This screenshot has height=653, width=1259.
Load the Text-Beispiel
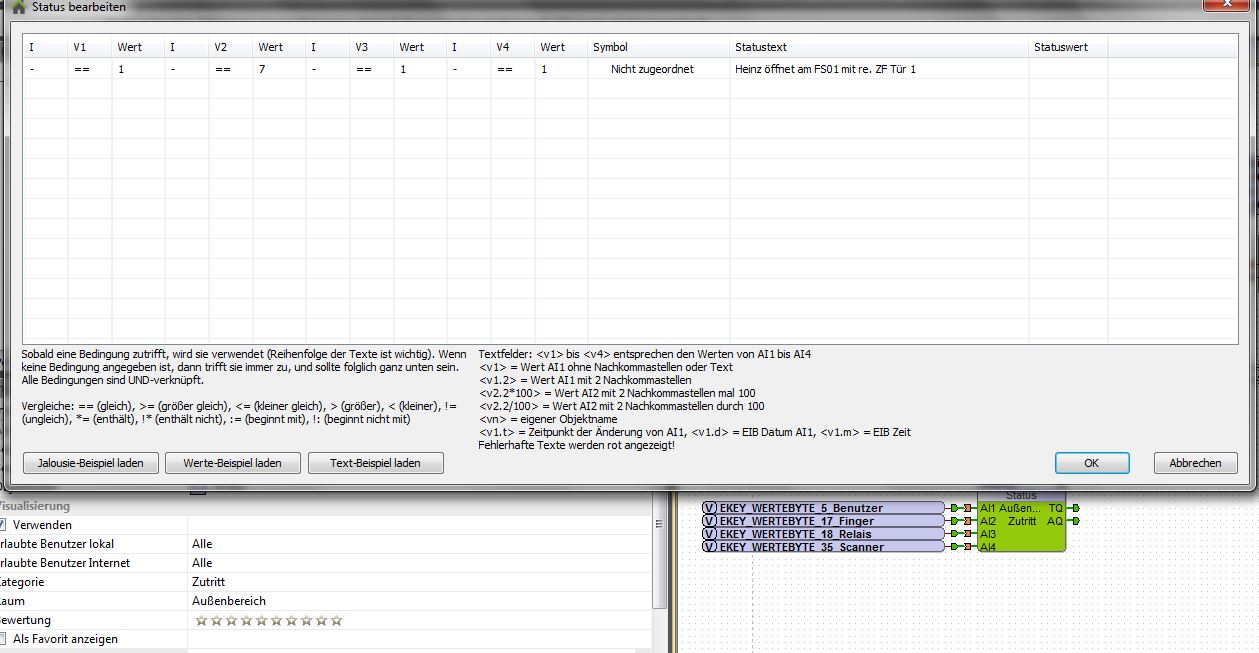click(375, 463)
